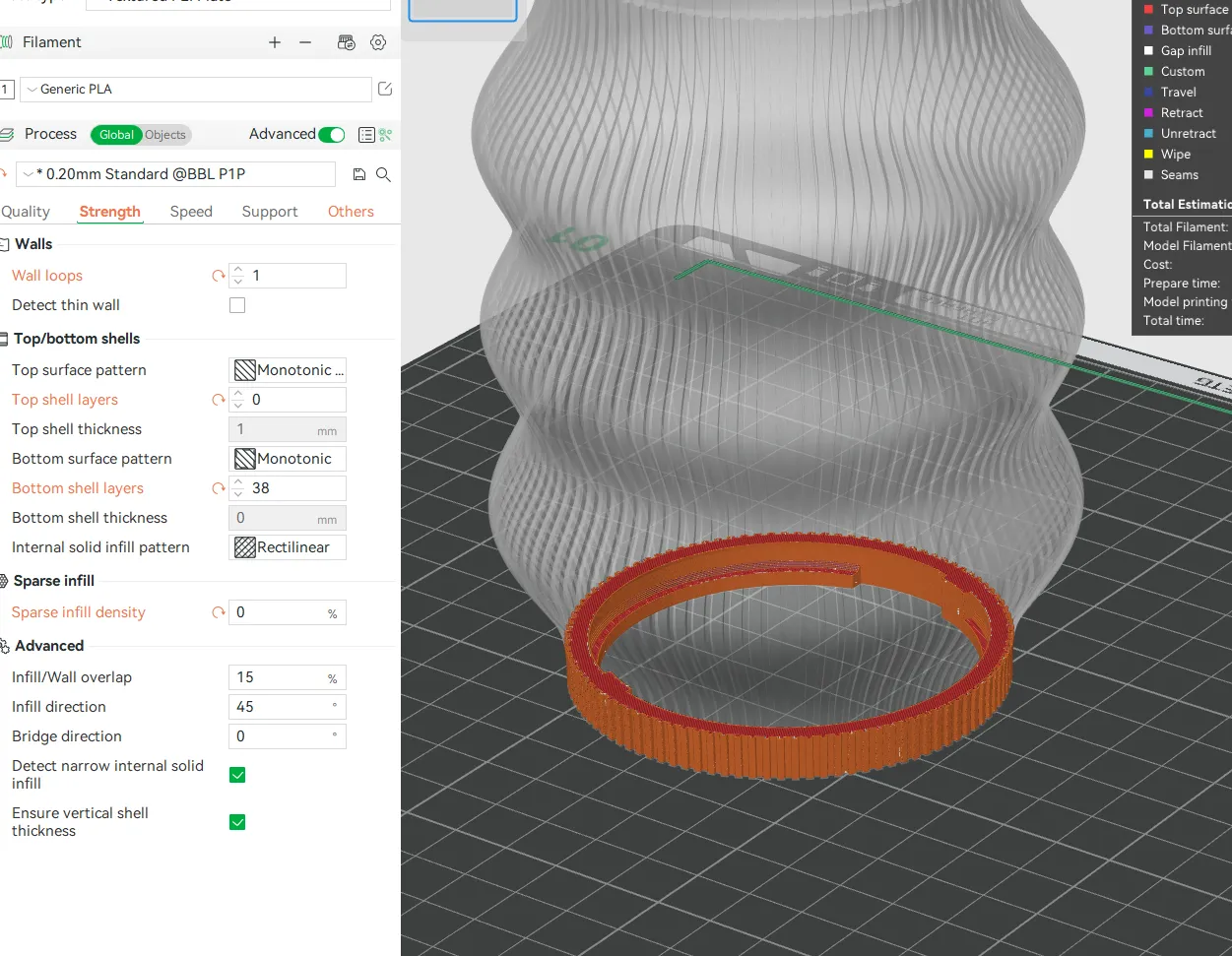Search process settings magnifier icon
This screenshot has height=956, width=1232.
pos(383,174)
